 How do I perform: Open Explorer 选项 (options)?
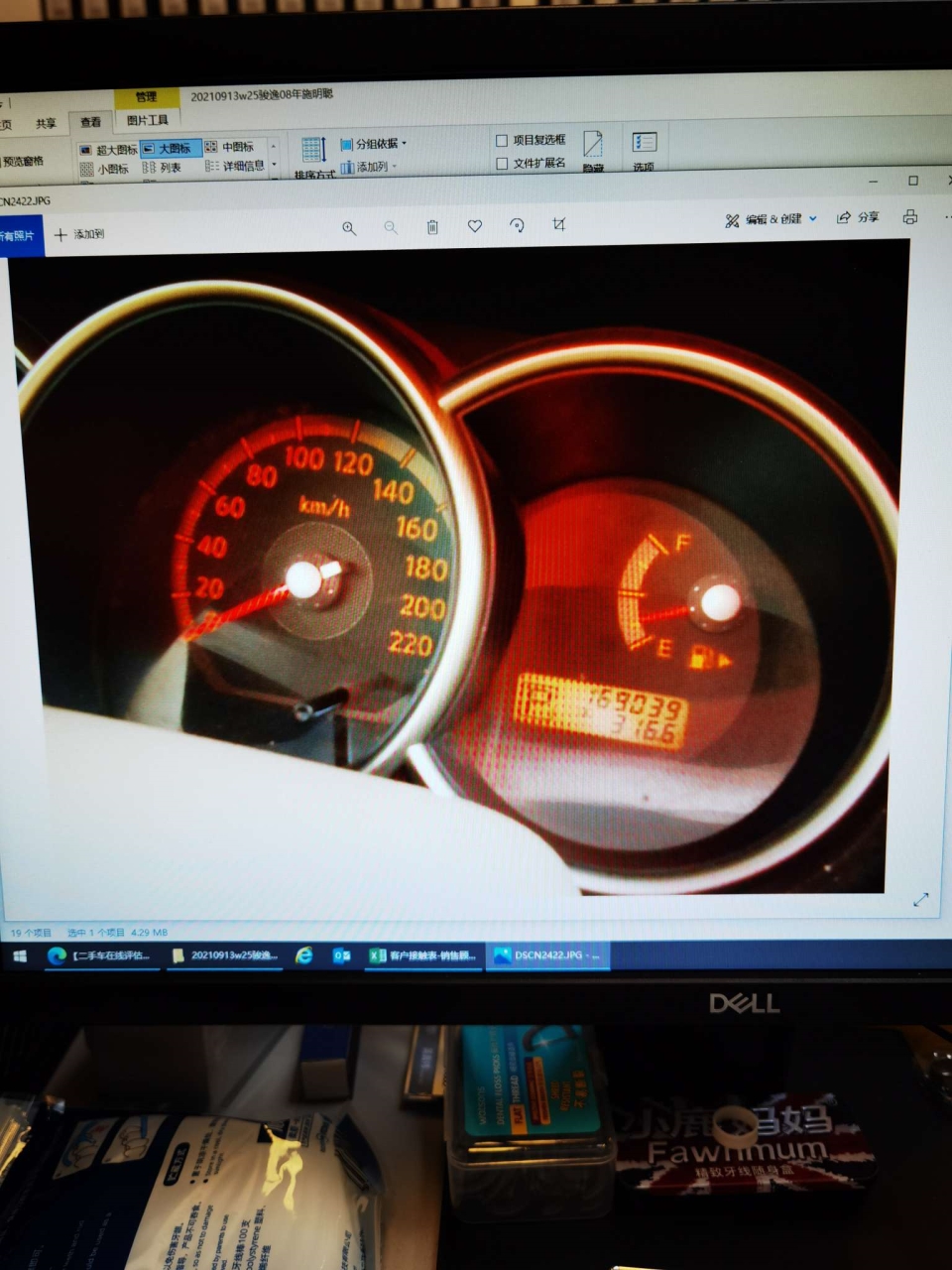(645, 150)
